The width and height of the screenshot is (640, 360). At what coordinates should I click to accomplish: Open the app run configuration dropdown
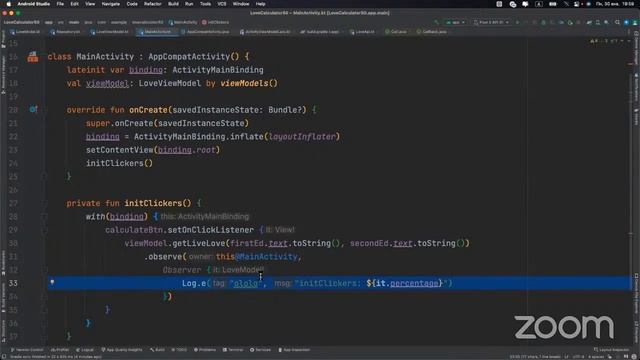coord(456,22)
